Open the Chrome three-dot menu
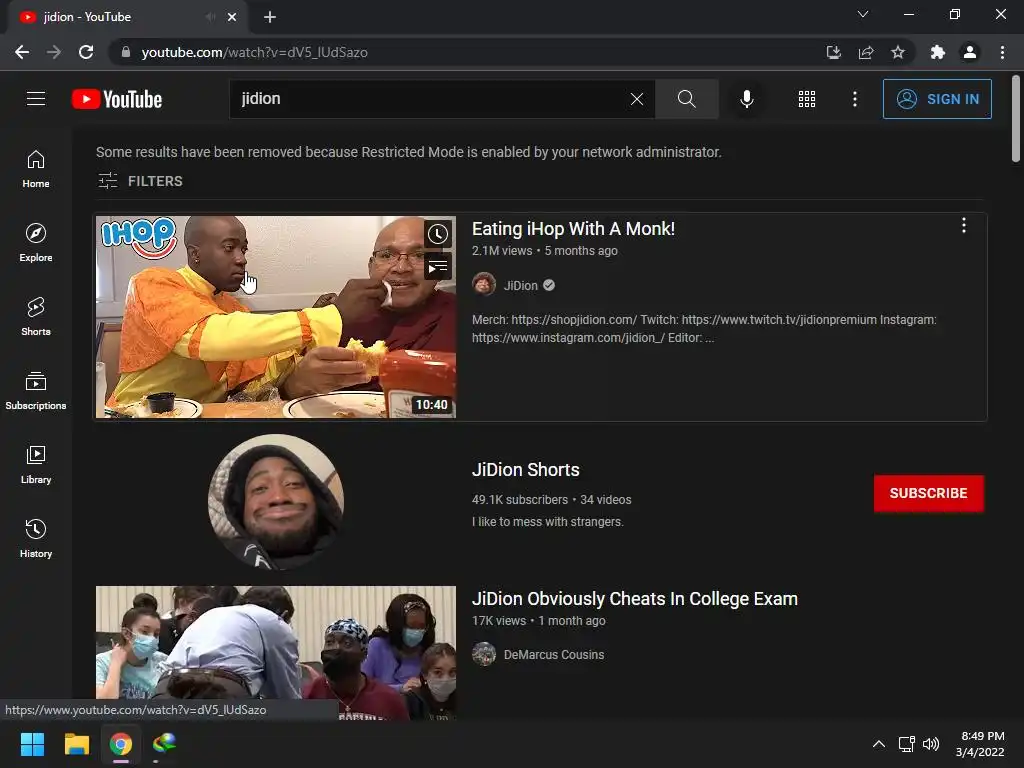The image size is (1024, 768). [x=1002, y=52]
